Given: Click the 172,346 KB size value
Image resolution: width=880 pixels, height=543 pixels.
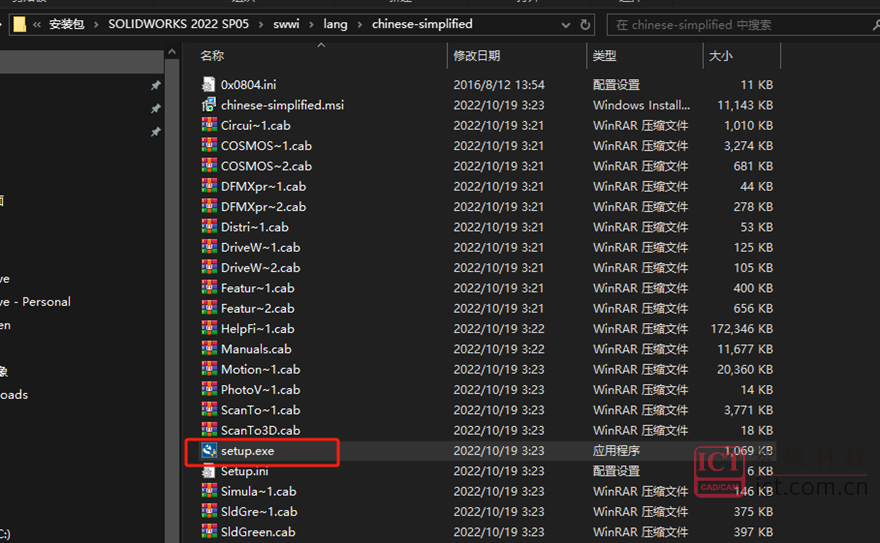Looking at the screenshot, I should pyautogui.click(x=742, y=329).
